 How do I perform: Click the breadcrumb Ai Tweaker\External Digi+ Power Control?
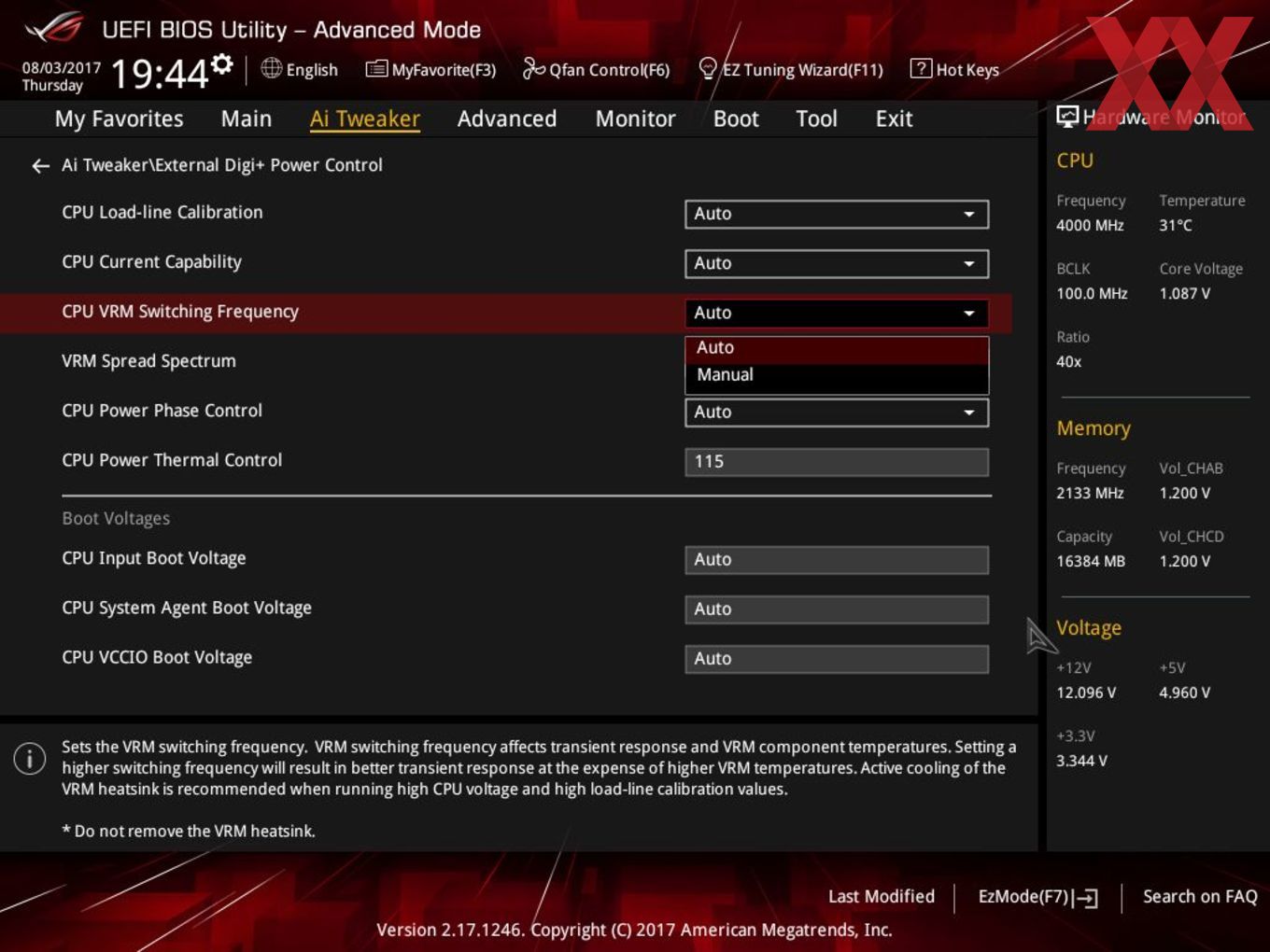tap(222, 165)
